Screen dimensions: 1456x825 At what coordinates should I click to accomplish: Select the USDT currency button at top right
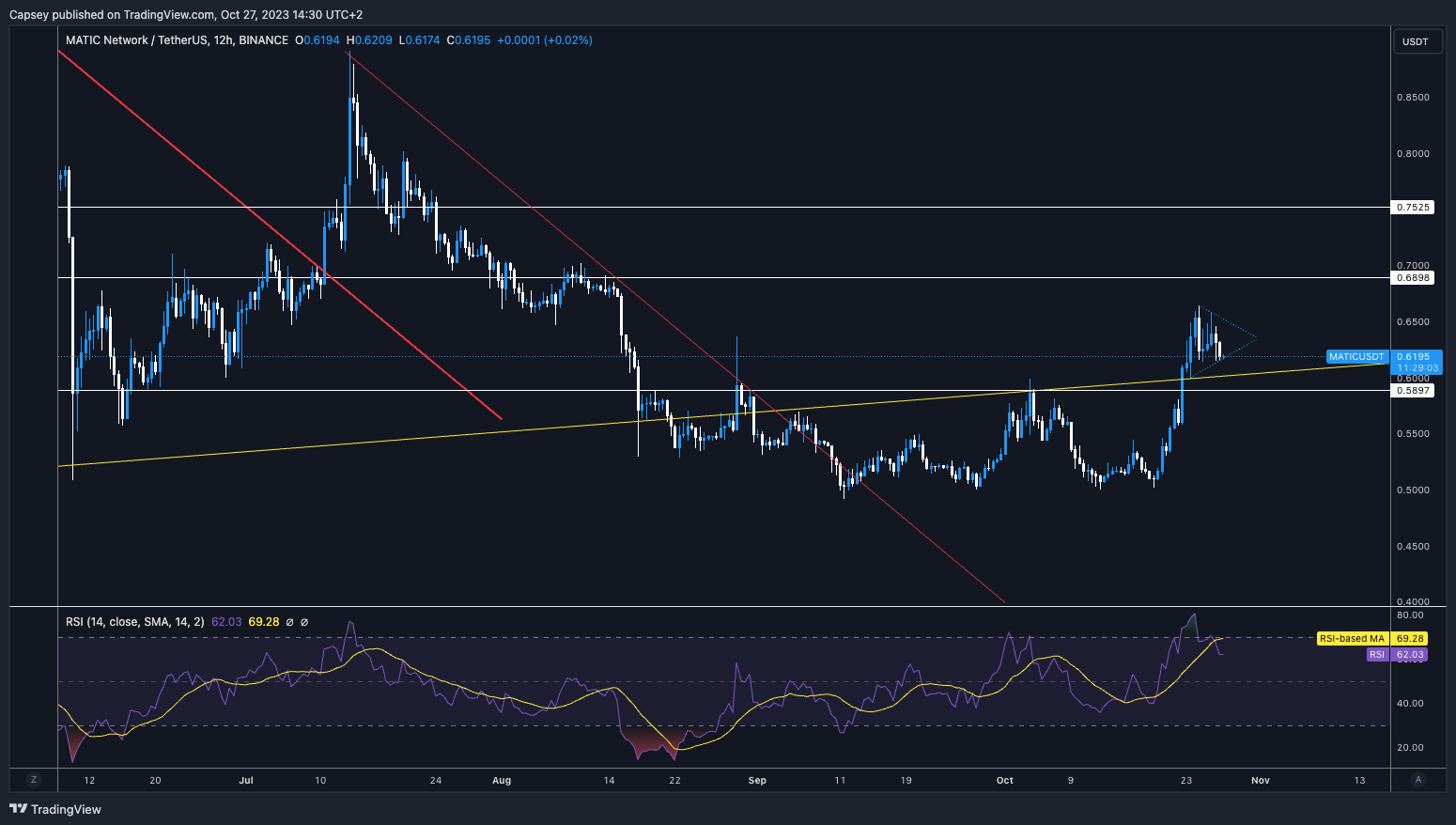coord(1417,41)
